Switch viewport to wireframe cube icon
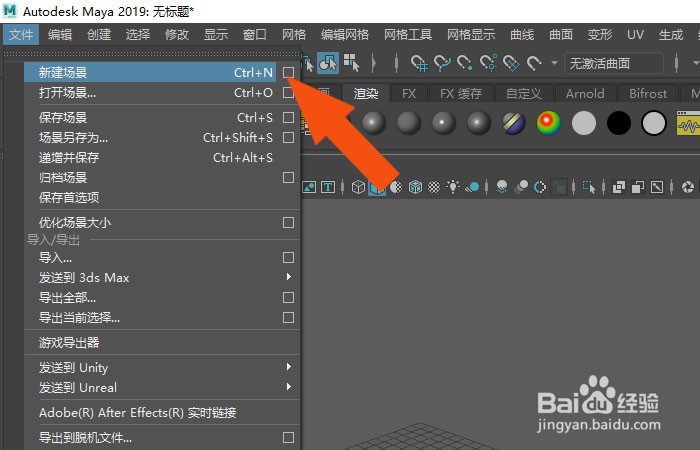This screenshot has width=700, height=450. coord(358,187)
